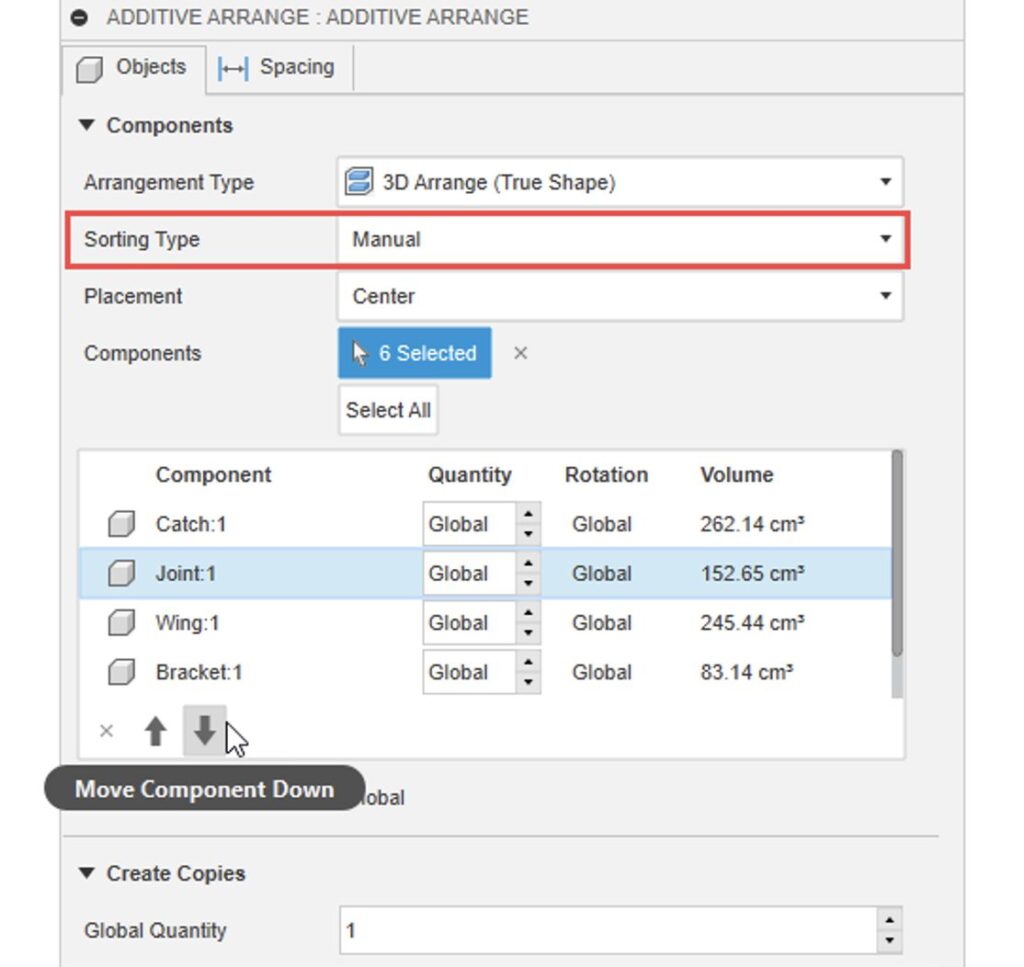This screenshot has height=967, width=1024.
Task: Click the Wing:1 component body icon
Action: 121,623
